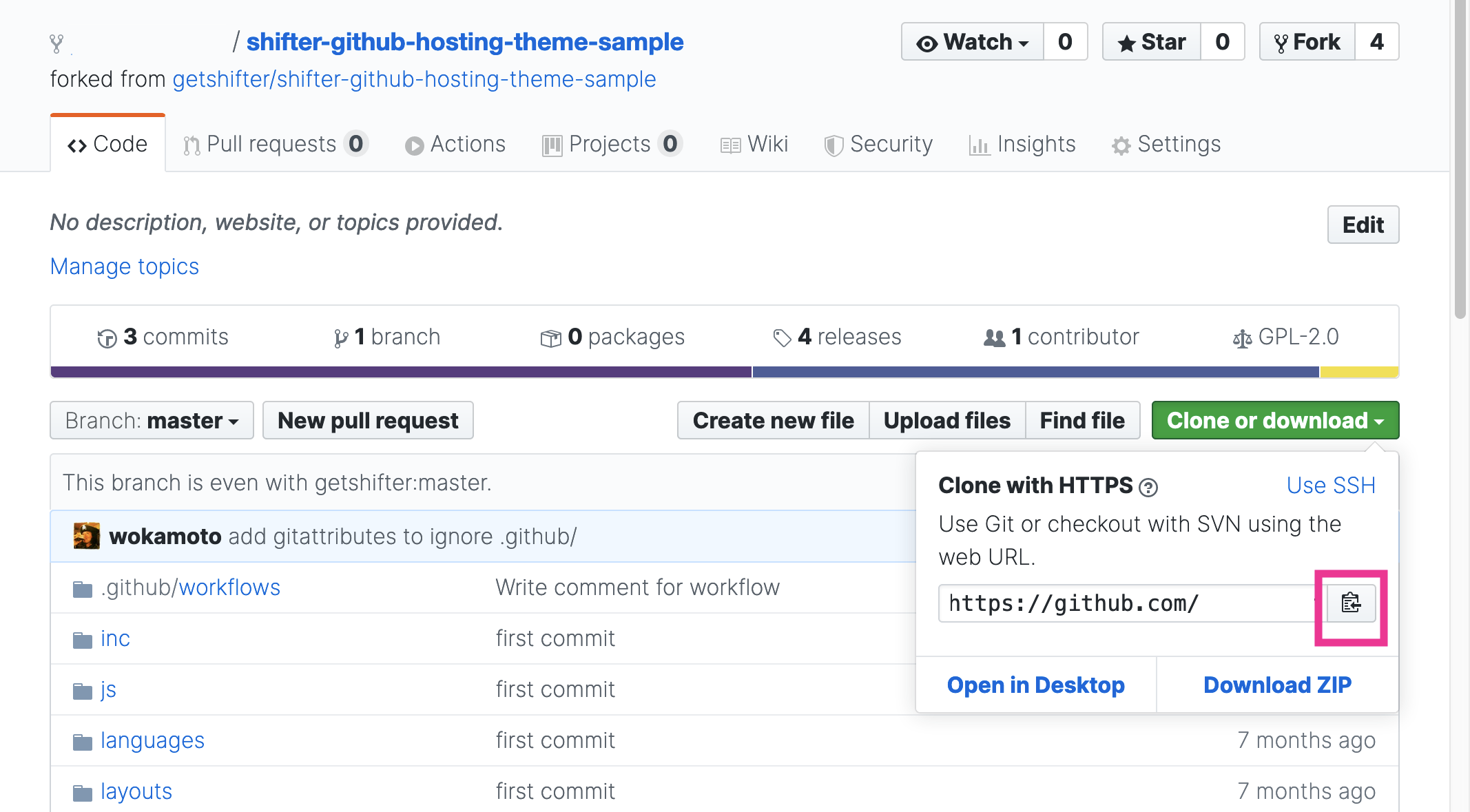The width and height of the screenshot is (1470, 812).
Task: Star this repository
Action: tap(1152, 42)
